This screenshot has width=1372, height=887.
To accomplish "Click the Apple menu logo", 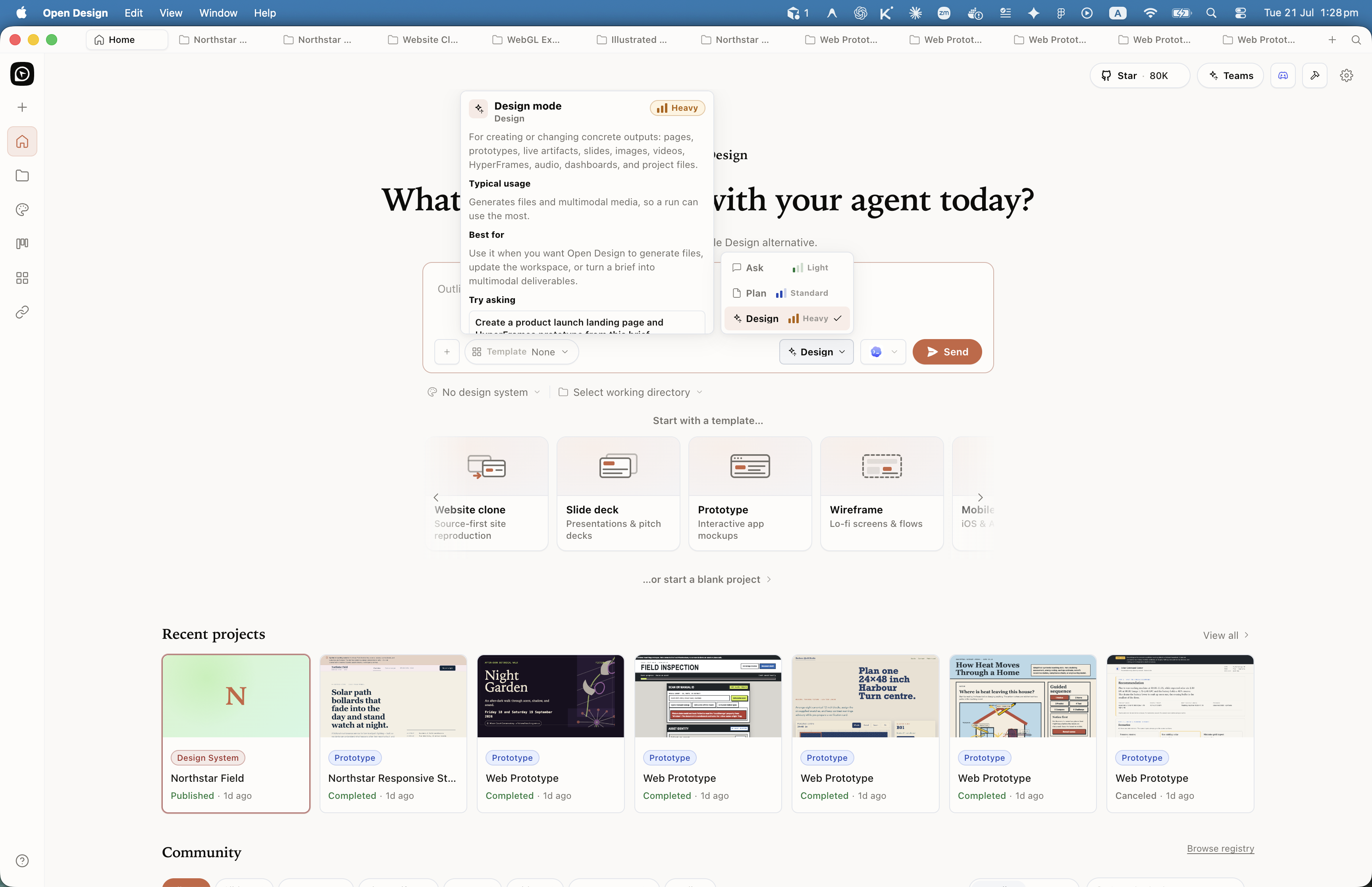I will 21,13.
